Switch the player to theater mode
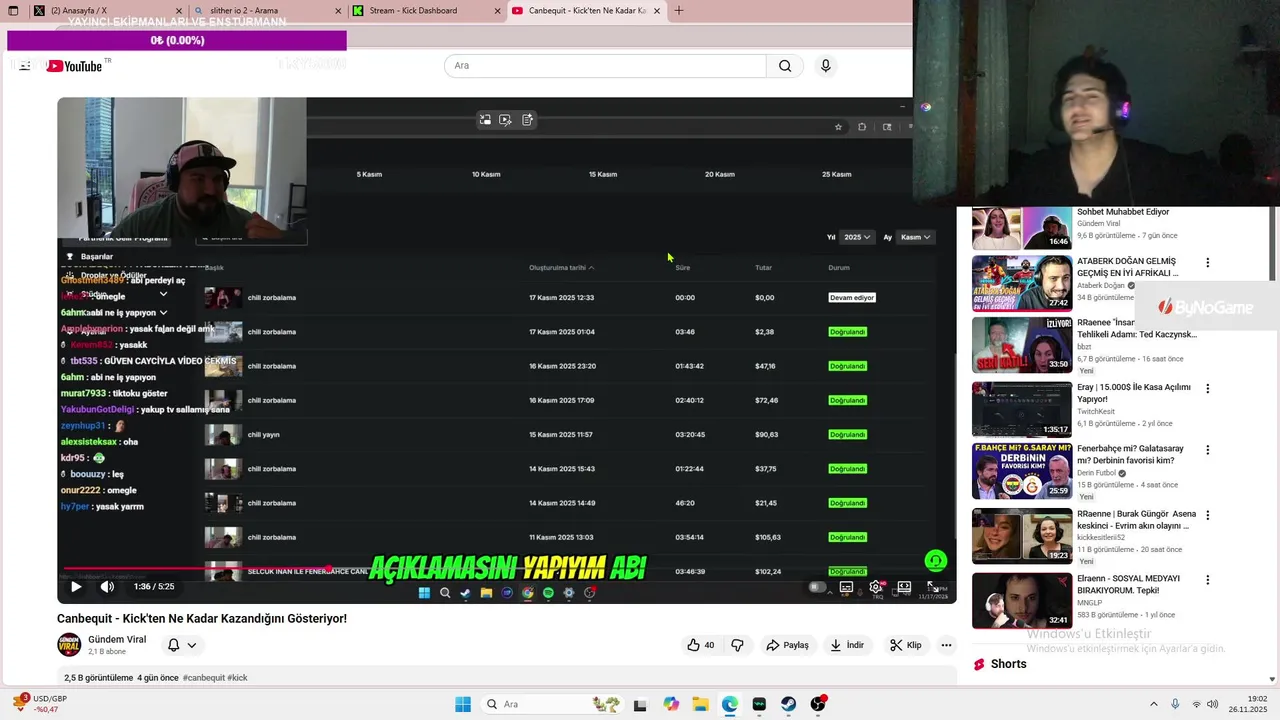Viewport: 1280px width, 720px height. pyautogui.click(x=904, y=587)
